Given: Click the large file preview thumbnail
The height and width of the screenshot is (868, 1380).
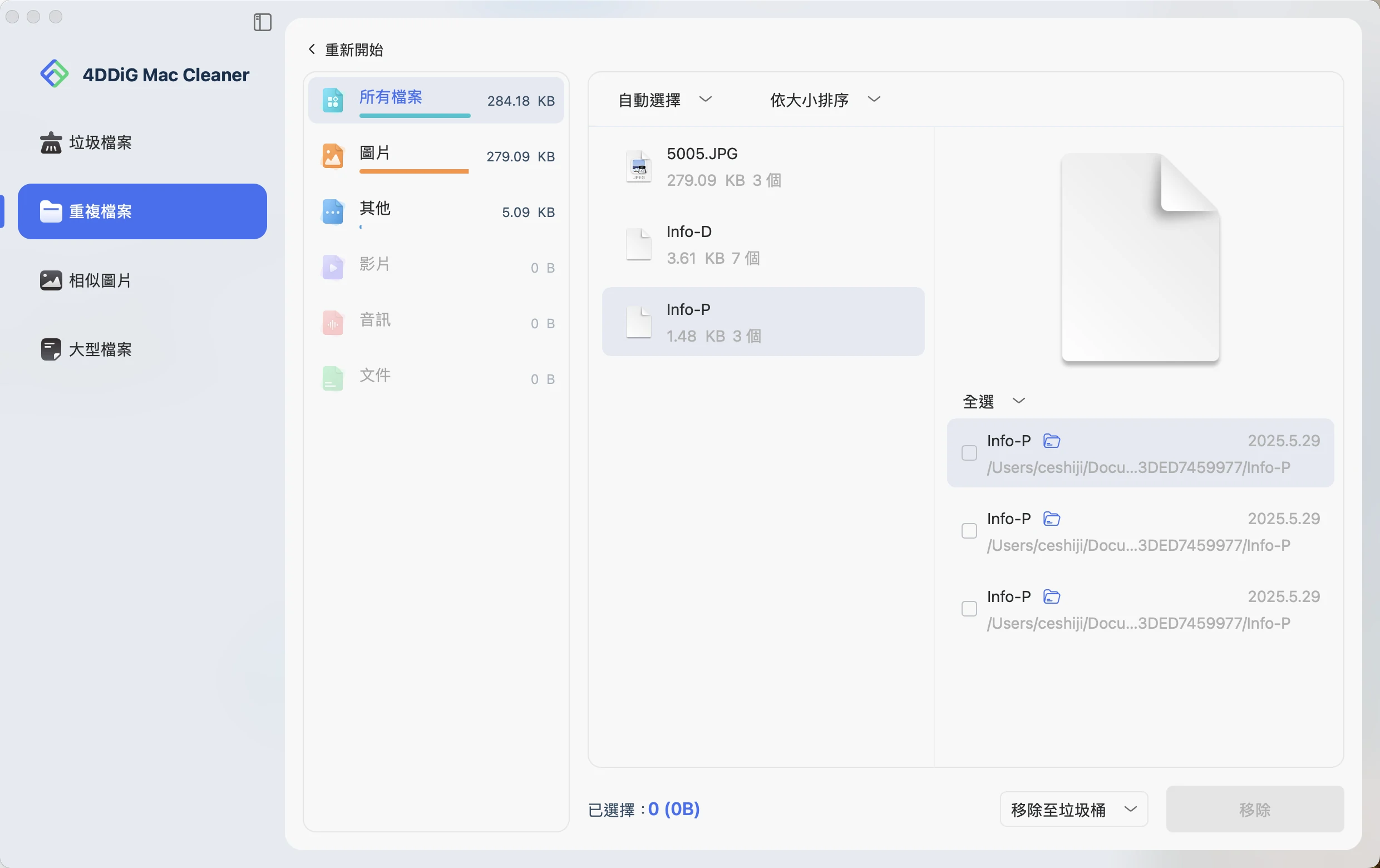Looking at the screenshot, I should pos(1140,257).
